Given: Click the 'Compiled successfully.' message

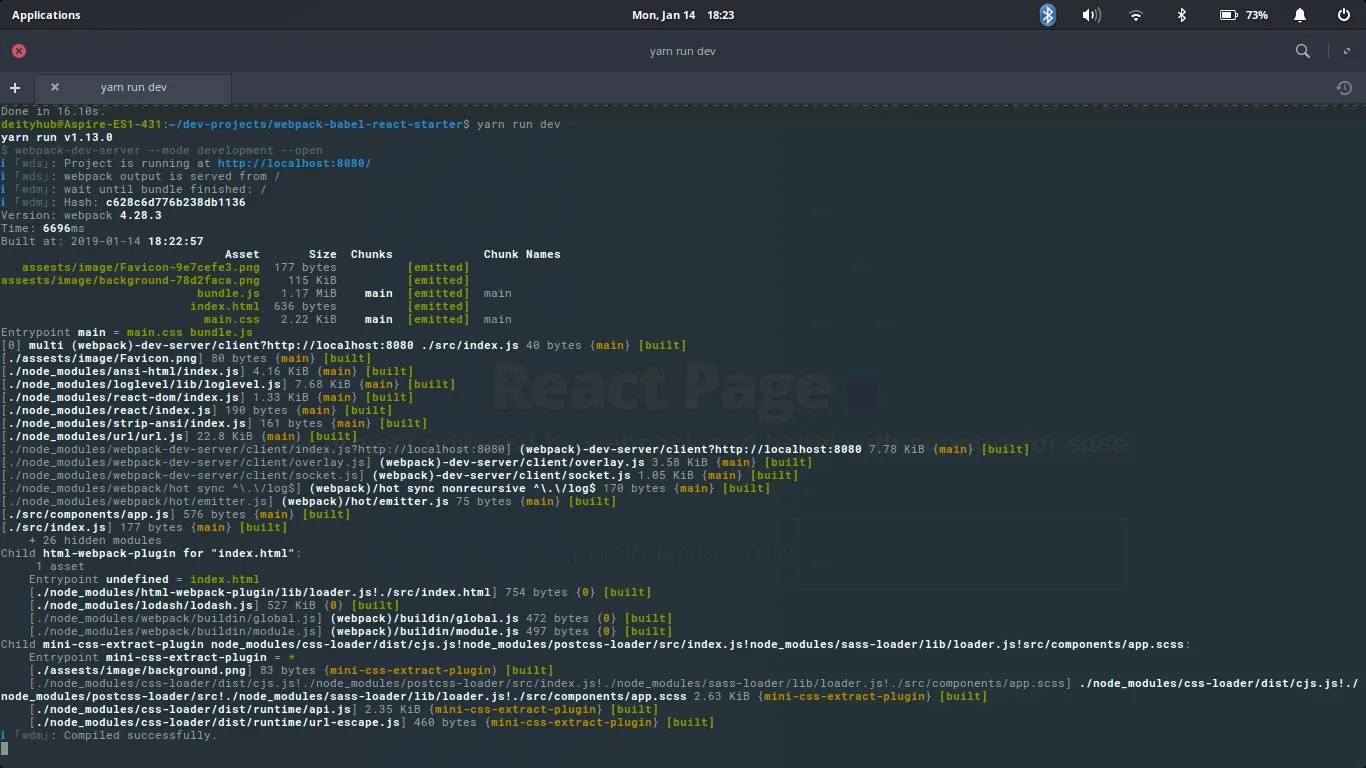Looking at the screenshot, I should click(140, 735).
